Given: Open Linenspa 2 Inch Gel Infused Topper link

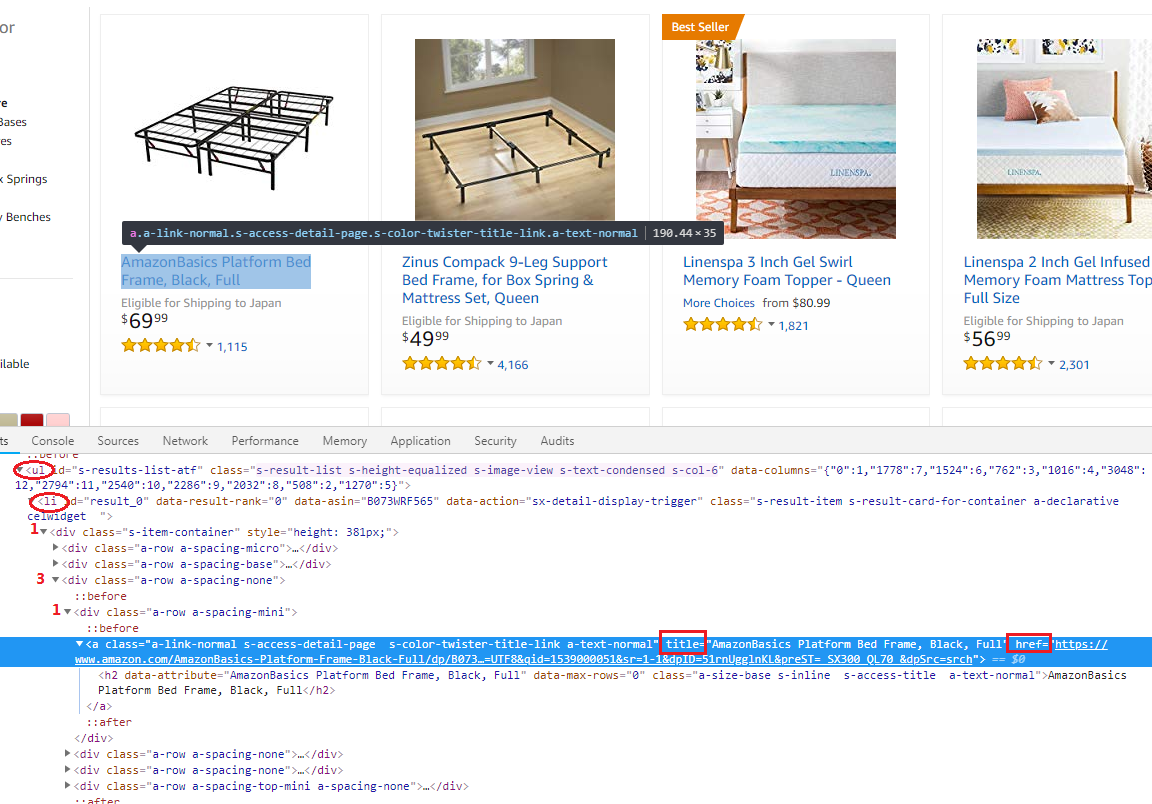Looking at the screenshot, I should (1057, 280).
